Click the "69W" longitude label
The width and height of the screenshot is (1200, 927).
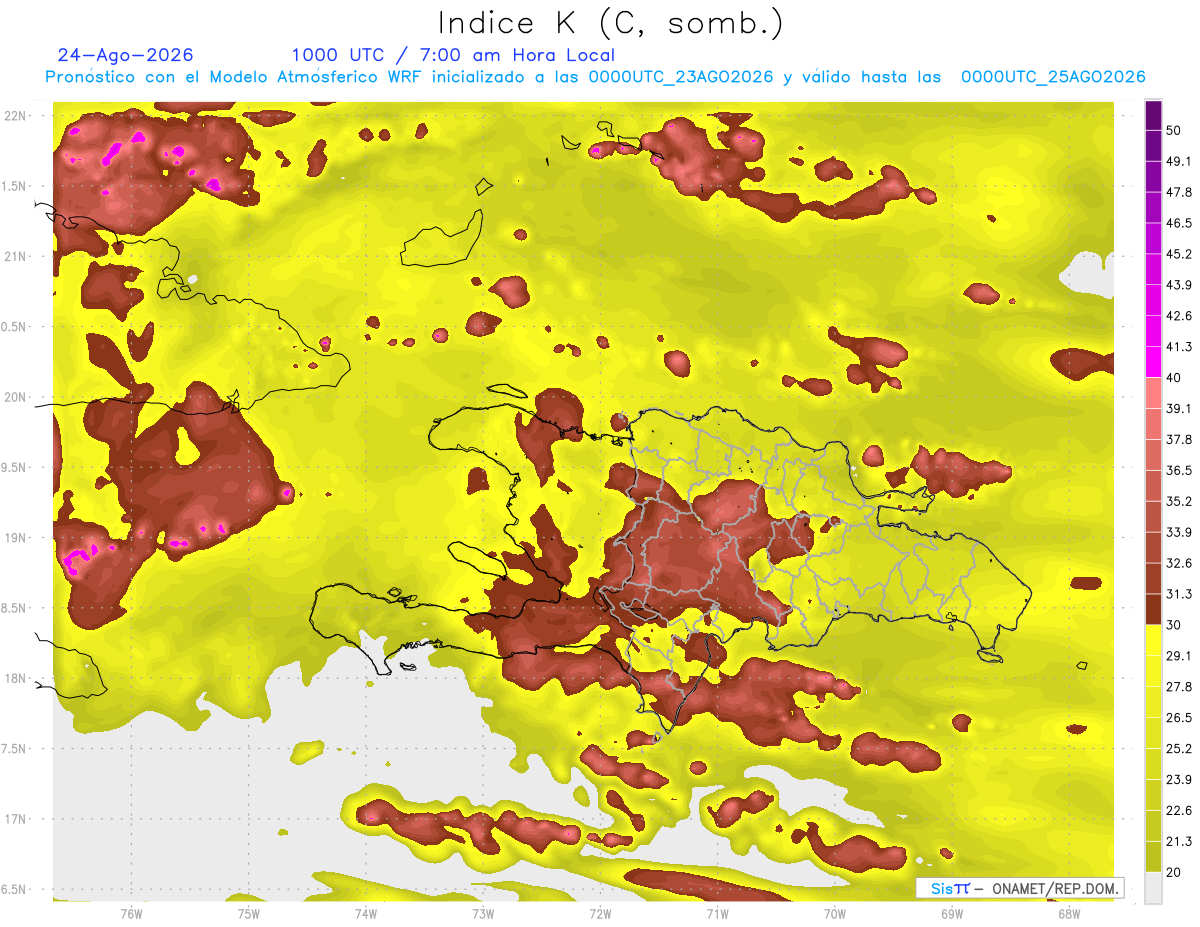pyautogui.click(x=951, y=914)
